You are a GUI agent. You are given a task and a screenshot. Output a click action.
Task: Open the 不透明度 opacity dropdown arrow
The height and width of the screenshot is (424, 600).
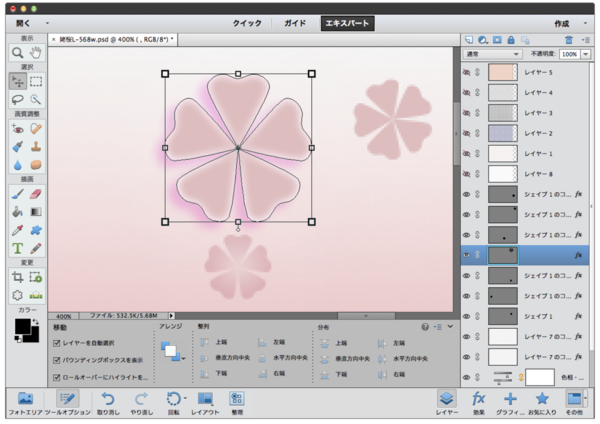click(x=585, y=54)
